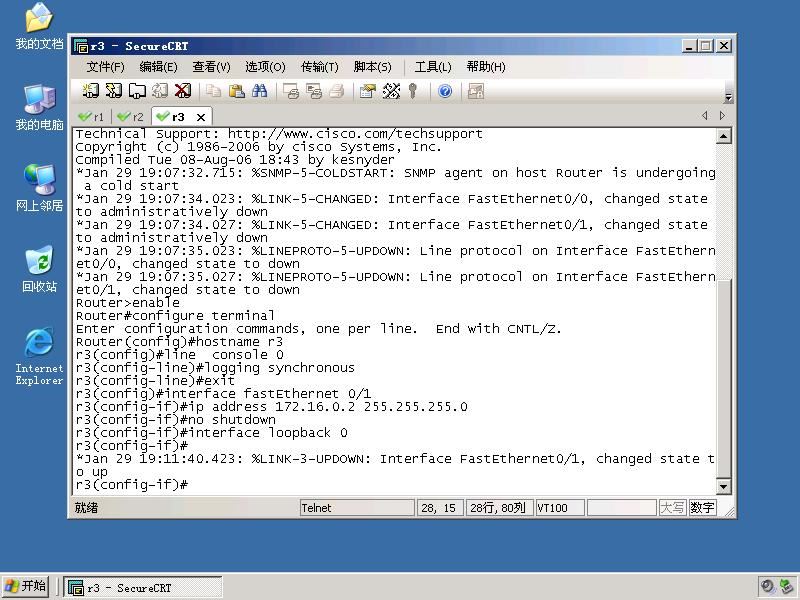
Task: Select the Internet Explorer desktop icon
Action: 39,356
